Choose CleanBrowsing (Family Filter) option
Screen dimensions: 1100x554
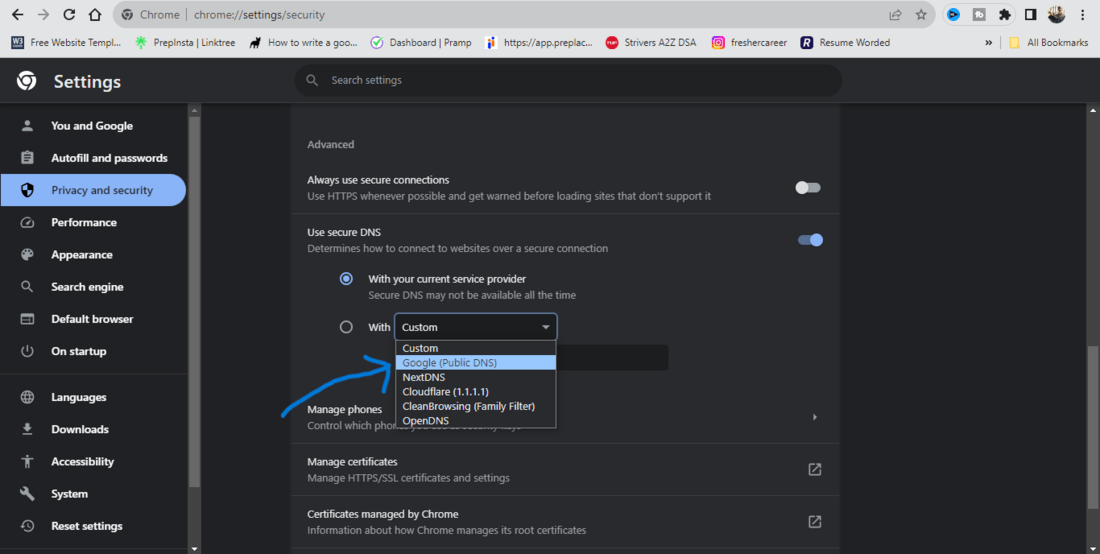476,406
